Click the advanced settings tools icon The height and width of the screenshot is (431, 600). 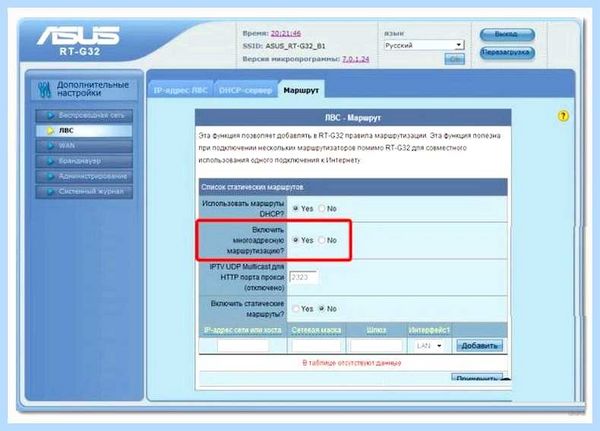pos(44,89)
